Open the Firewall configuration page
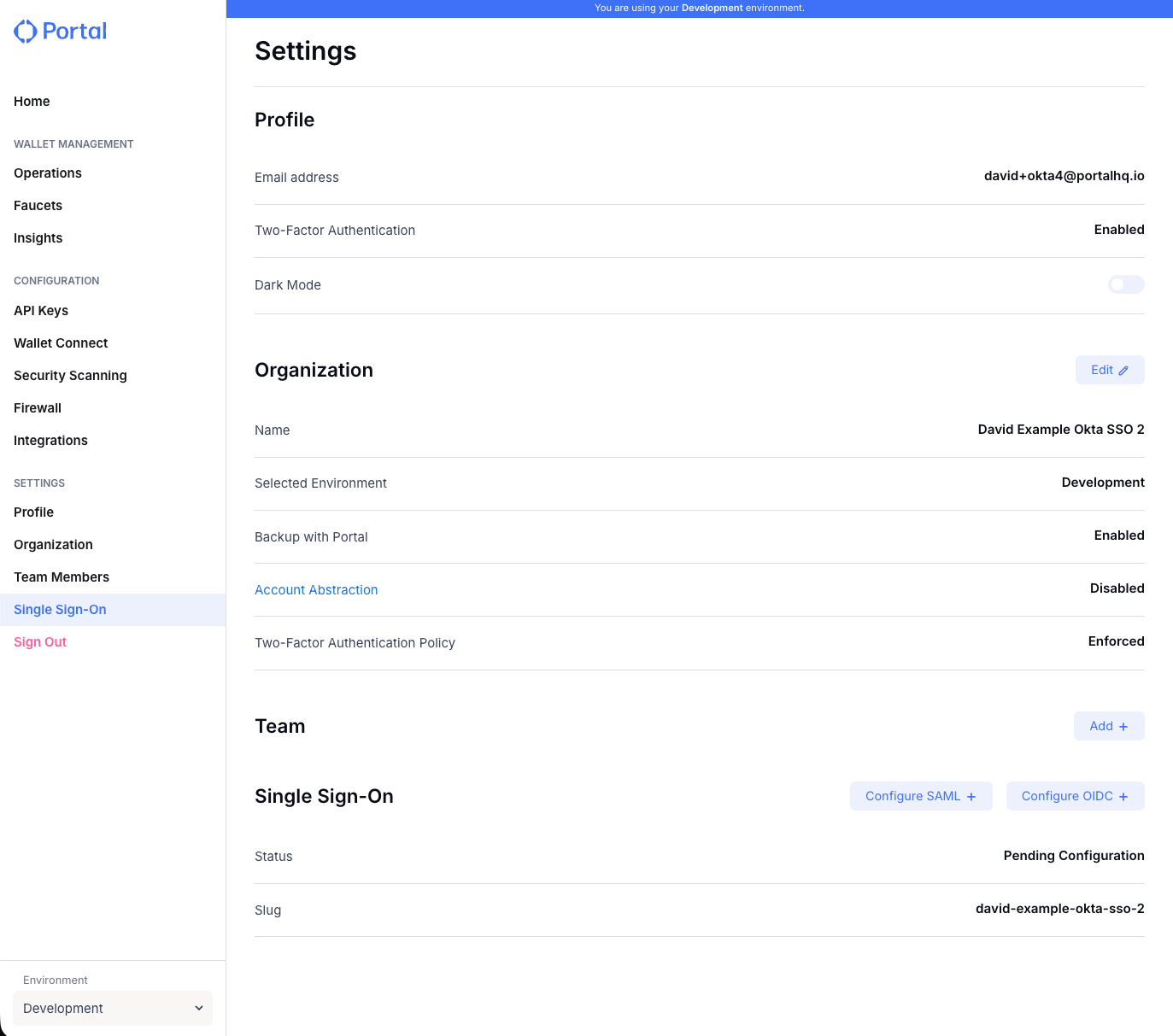 [38, 407]
